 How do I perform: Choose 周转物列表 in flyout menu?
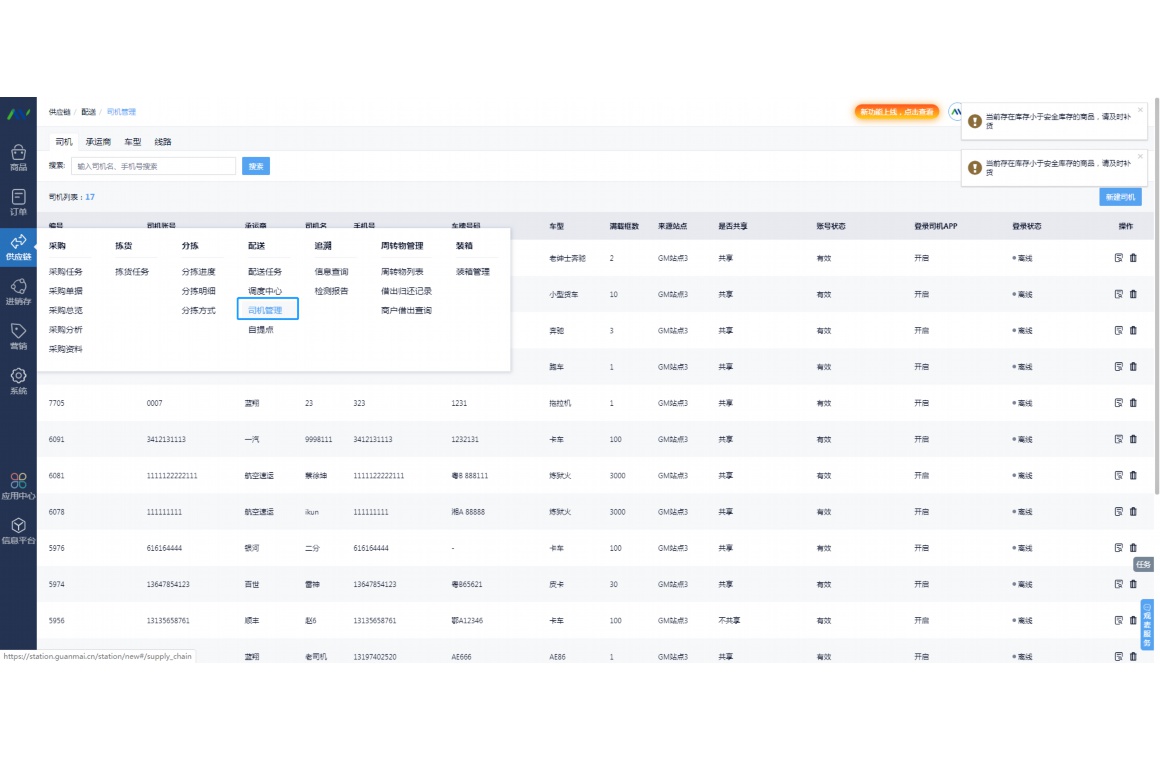pyautogui.click(x=402, y=271)
